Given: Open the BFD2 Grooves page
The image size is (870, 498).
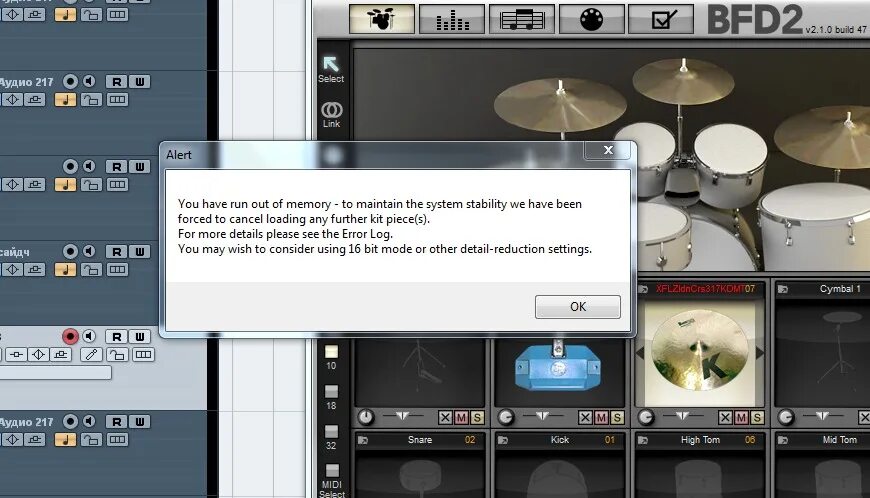Looking at the screenshot, I should point(522,19).
